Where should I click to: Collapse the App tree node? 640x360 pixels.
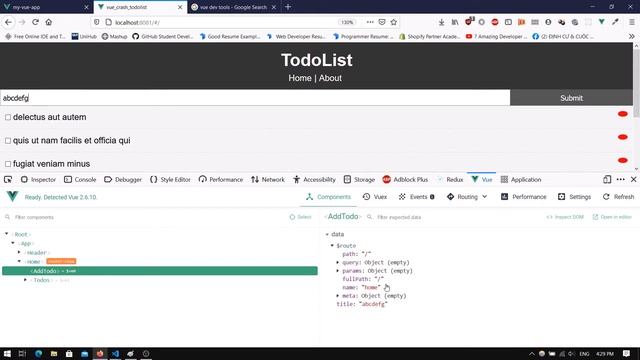pos(13,243)
